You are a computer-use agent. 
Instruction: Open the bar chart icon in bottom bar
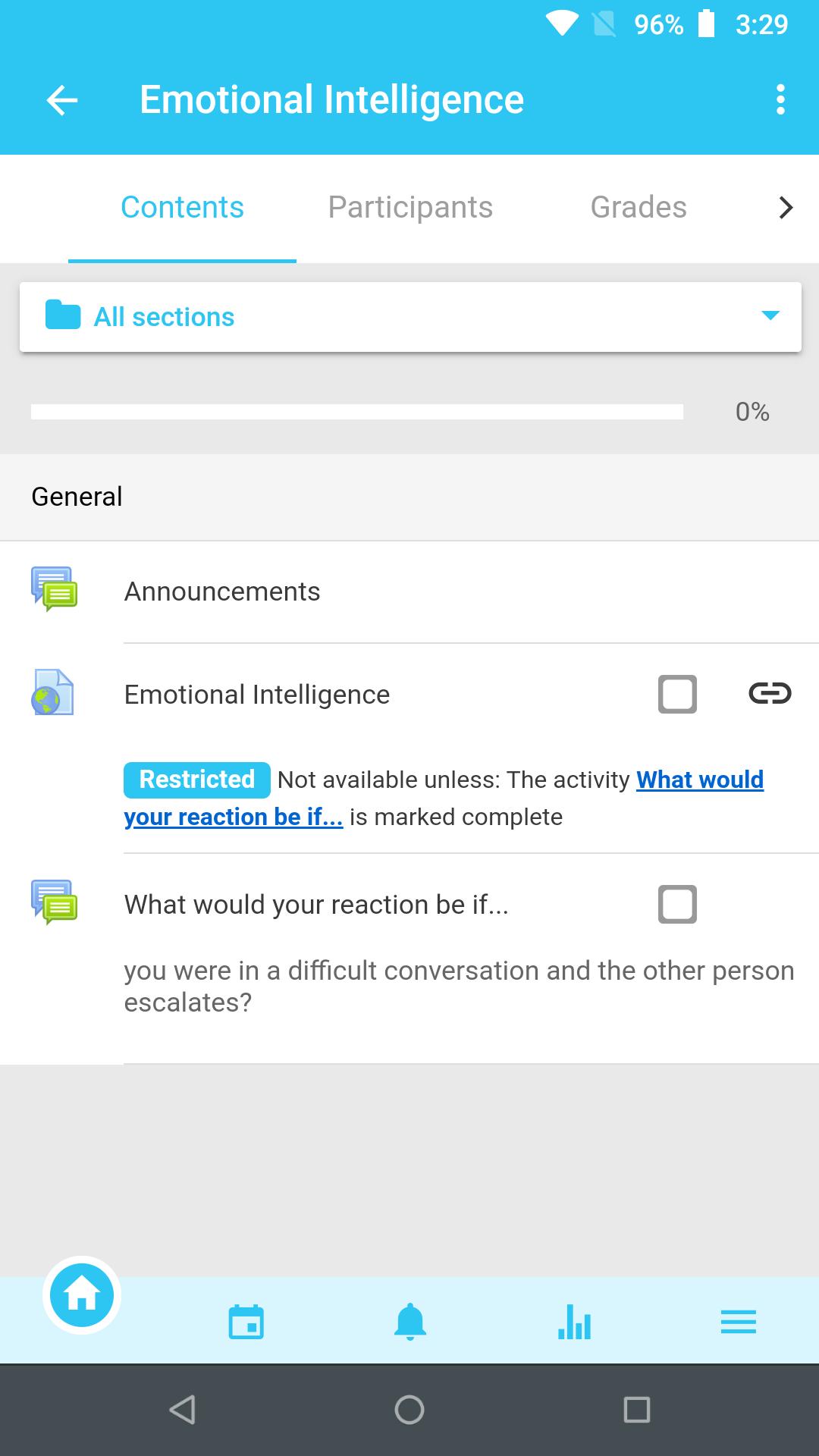(574, 1323)
